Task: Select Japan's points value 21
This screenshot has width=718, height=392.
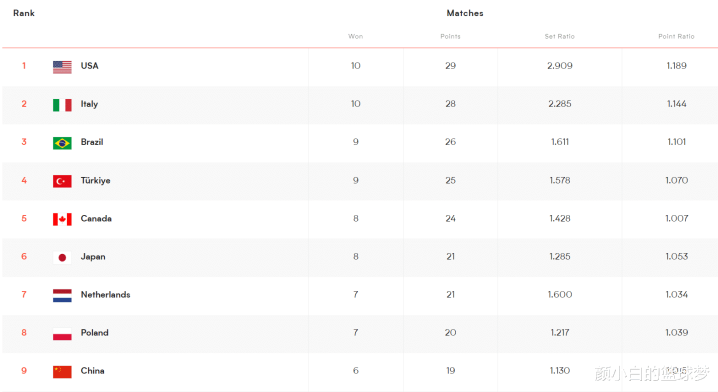Action: 451,256
